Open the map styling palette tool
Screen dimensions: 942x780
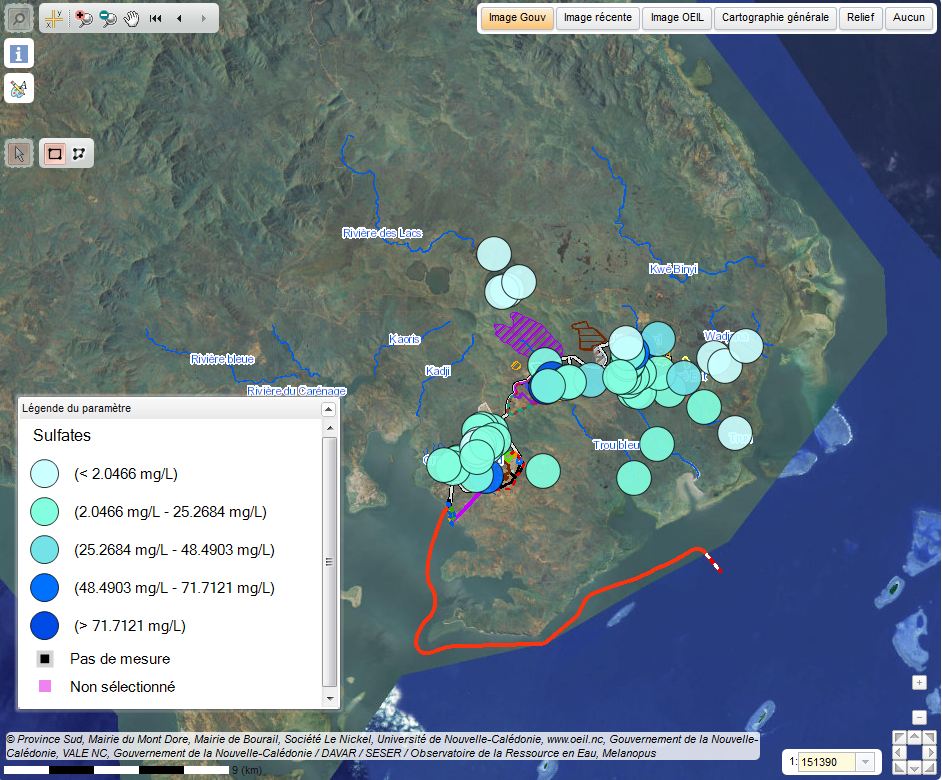19,89
